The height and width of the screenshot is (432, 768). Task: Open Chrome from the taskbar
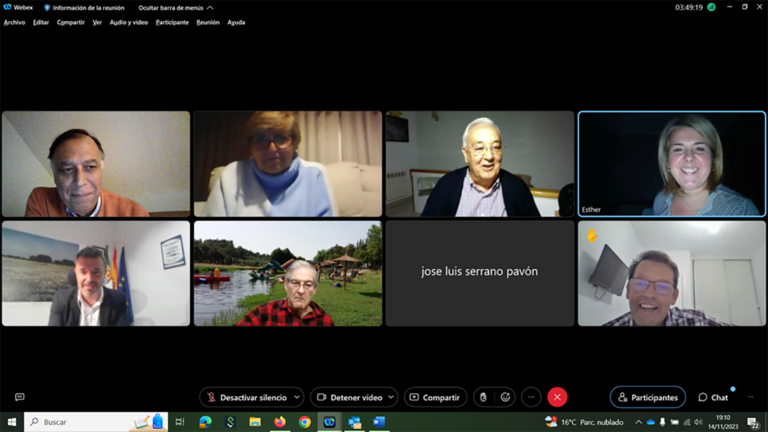click(304, 422)
